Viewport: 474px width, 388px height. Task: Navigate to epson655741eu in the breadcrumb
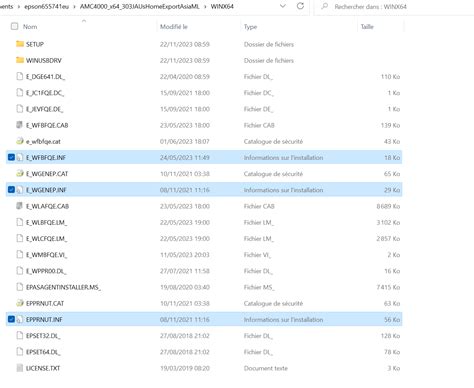pyautogui.click(x=46, y=7)
